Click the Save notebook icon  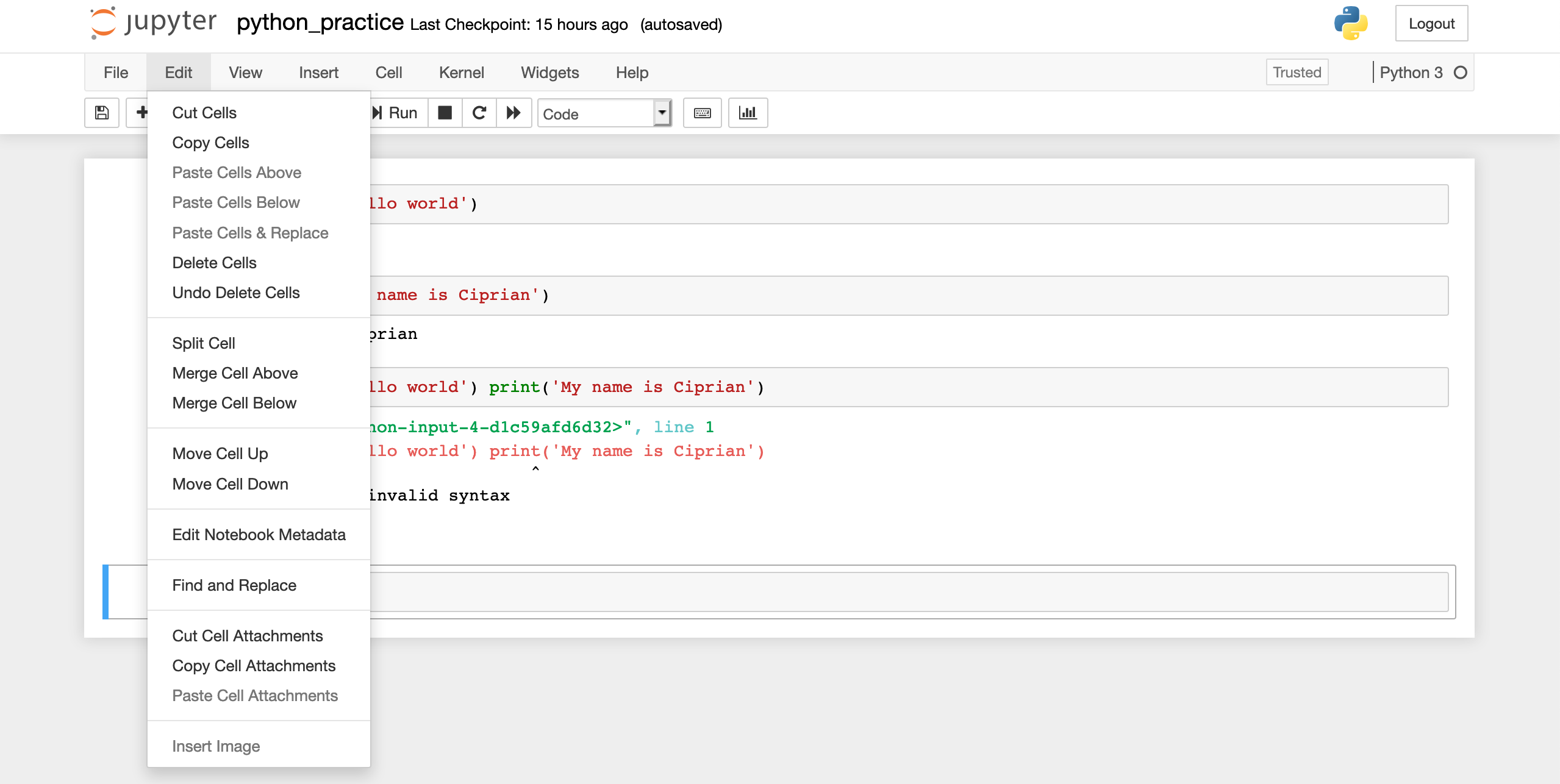click(102, 112)
